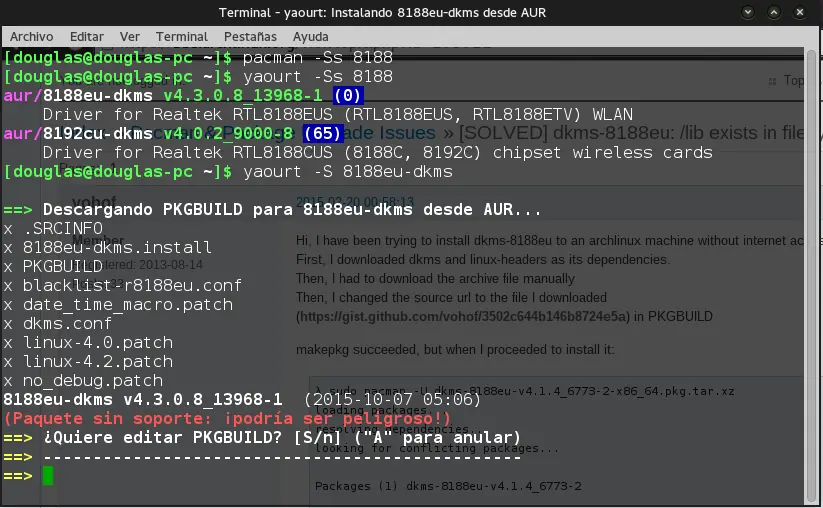Click red 'Paquete sin soporte' warning text
The width and height of the screenshot is (823, 508).
227,419
